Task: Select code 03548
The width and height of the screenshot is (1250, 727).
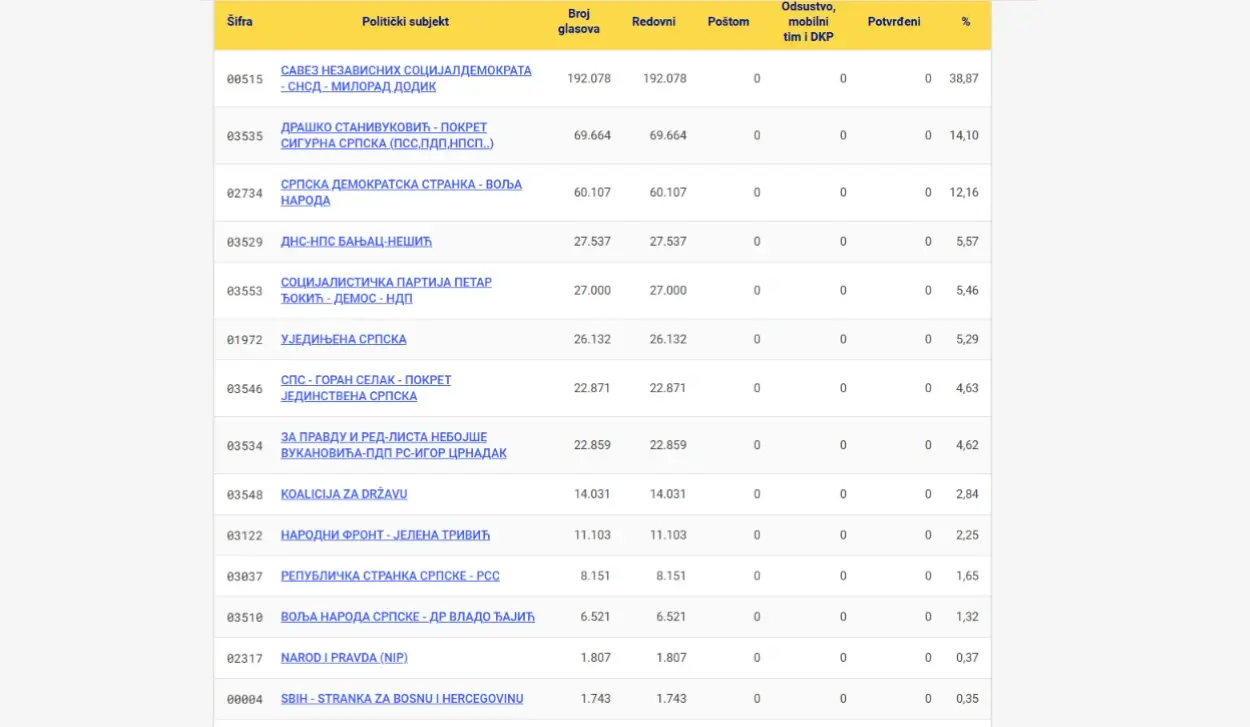Action: (245, 495)
